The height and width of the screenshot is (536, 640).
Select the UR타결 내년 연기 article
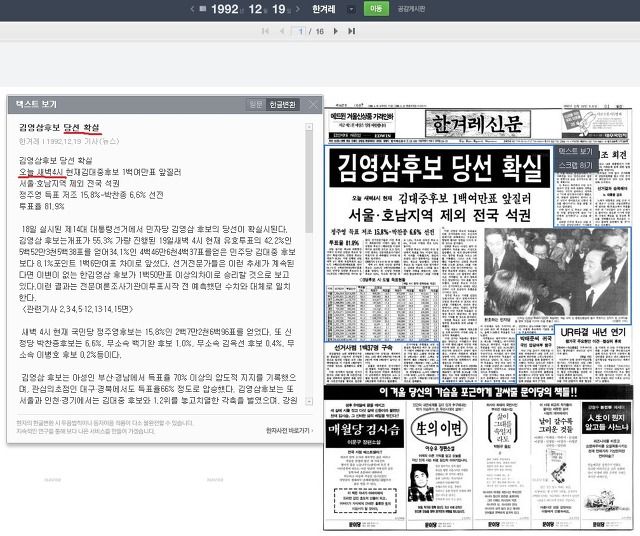tap(593, 352)
